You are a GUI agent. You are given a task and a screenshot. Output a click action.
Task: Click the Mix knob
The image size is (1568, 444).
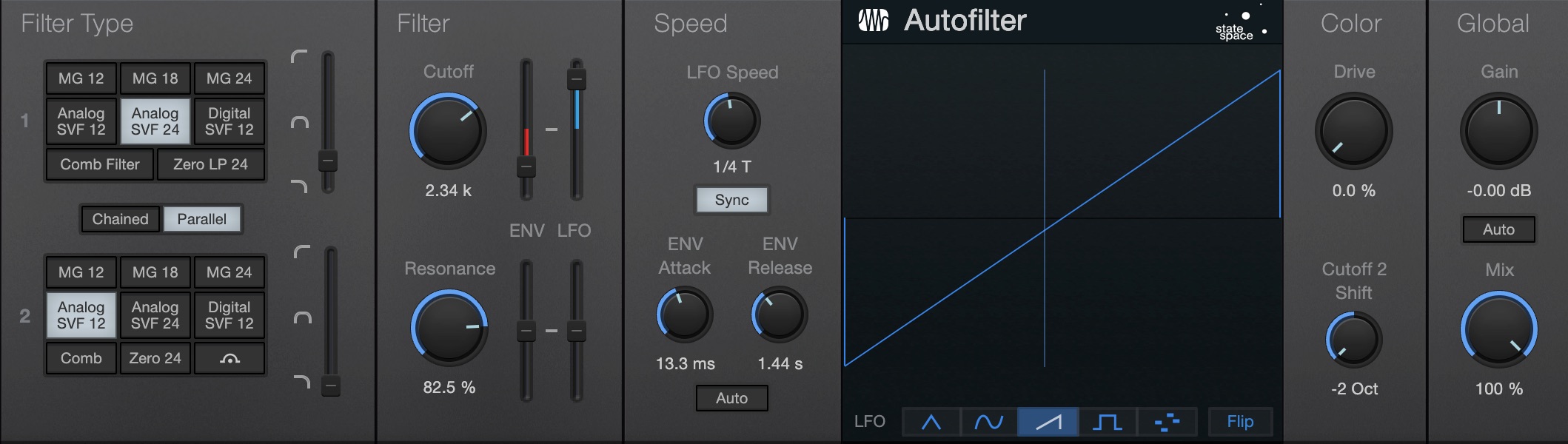pyautogui.click(x=1499, y=329)
